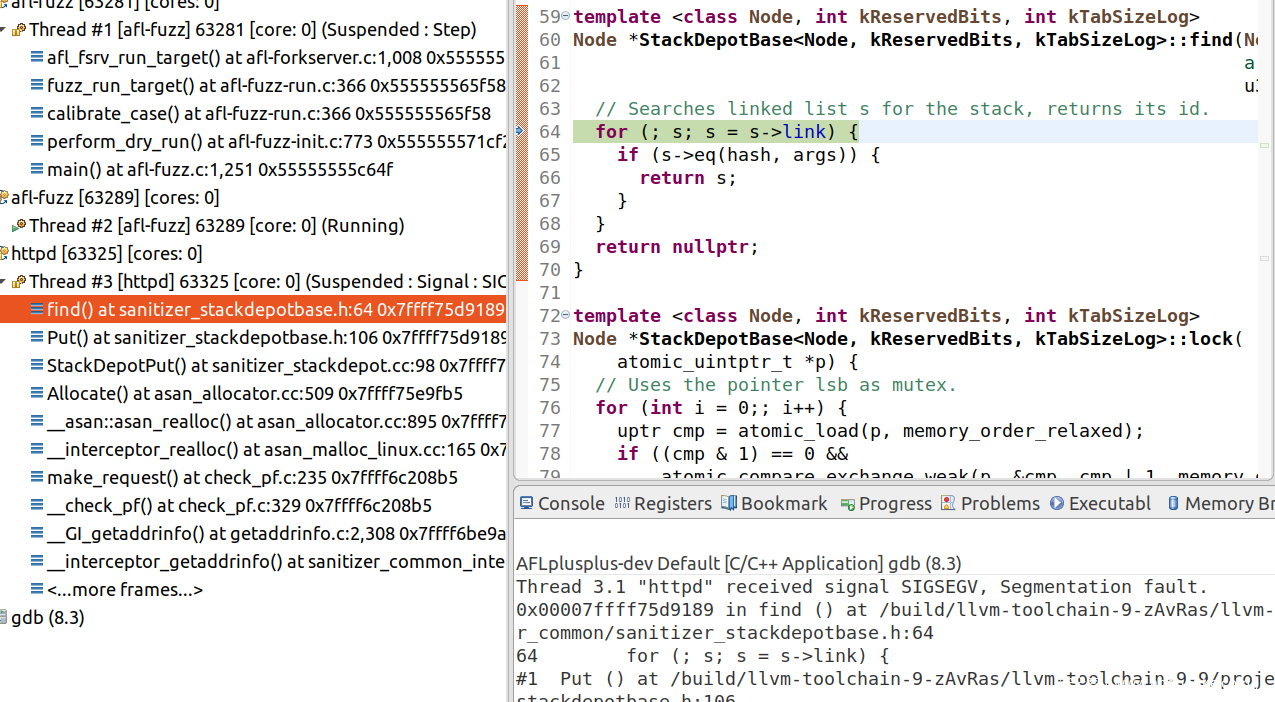The image size is (1275, 702).
Task: Click the suspended thread icon of Thread #3
Action: (19, 282)
